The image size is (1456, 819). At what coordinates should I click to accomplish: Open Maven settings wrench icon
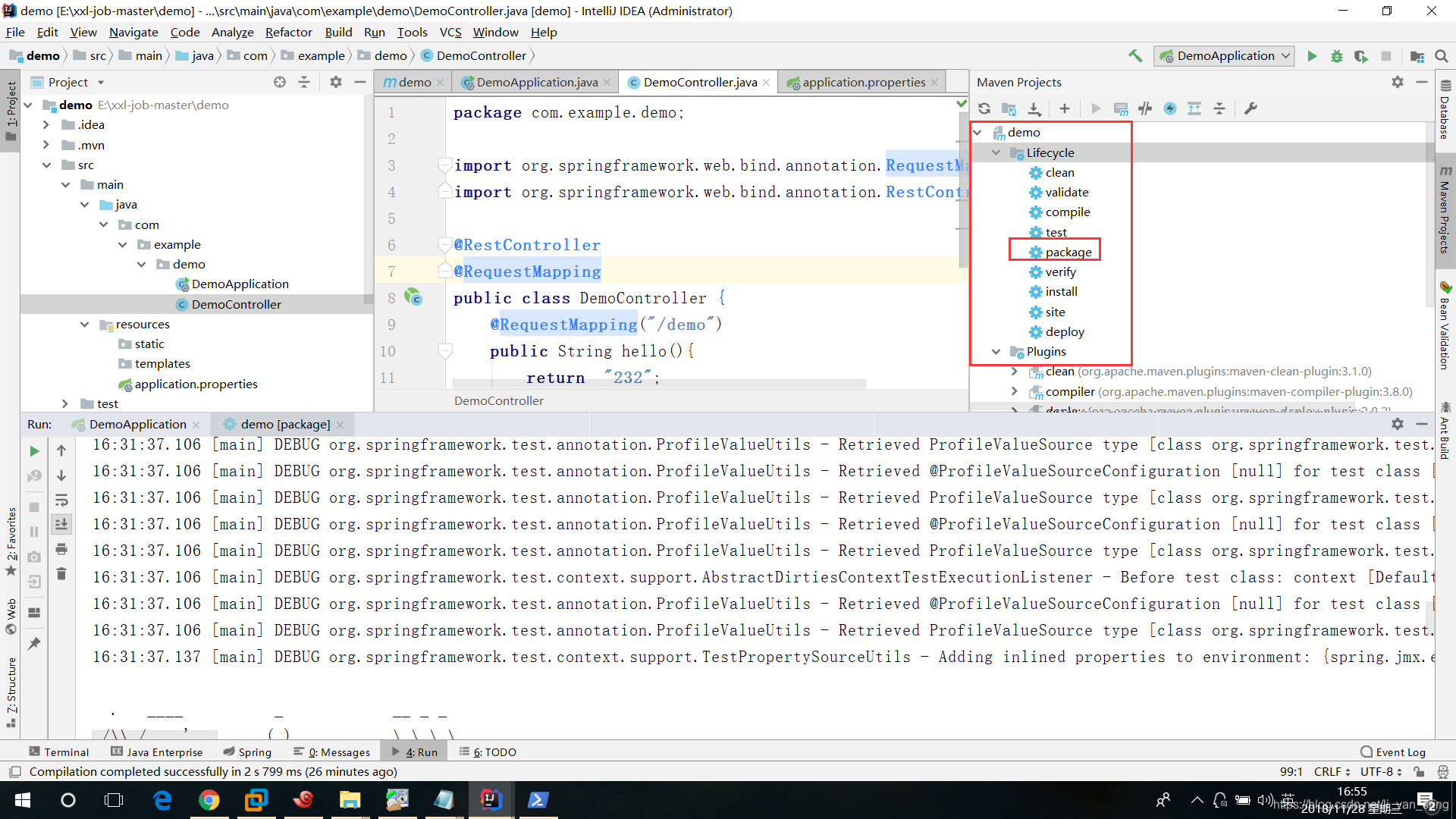coord(1250,108)
